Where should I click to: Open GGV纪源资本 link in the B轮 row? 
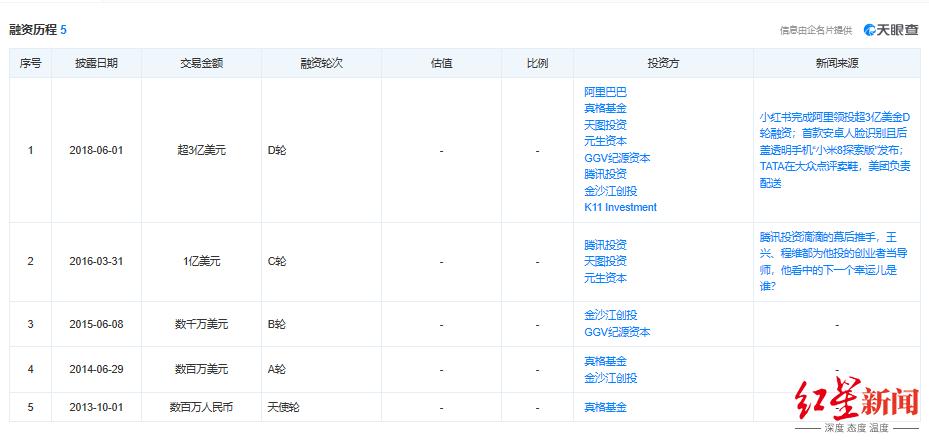pyautogui.click(x=617, y=332)
